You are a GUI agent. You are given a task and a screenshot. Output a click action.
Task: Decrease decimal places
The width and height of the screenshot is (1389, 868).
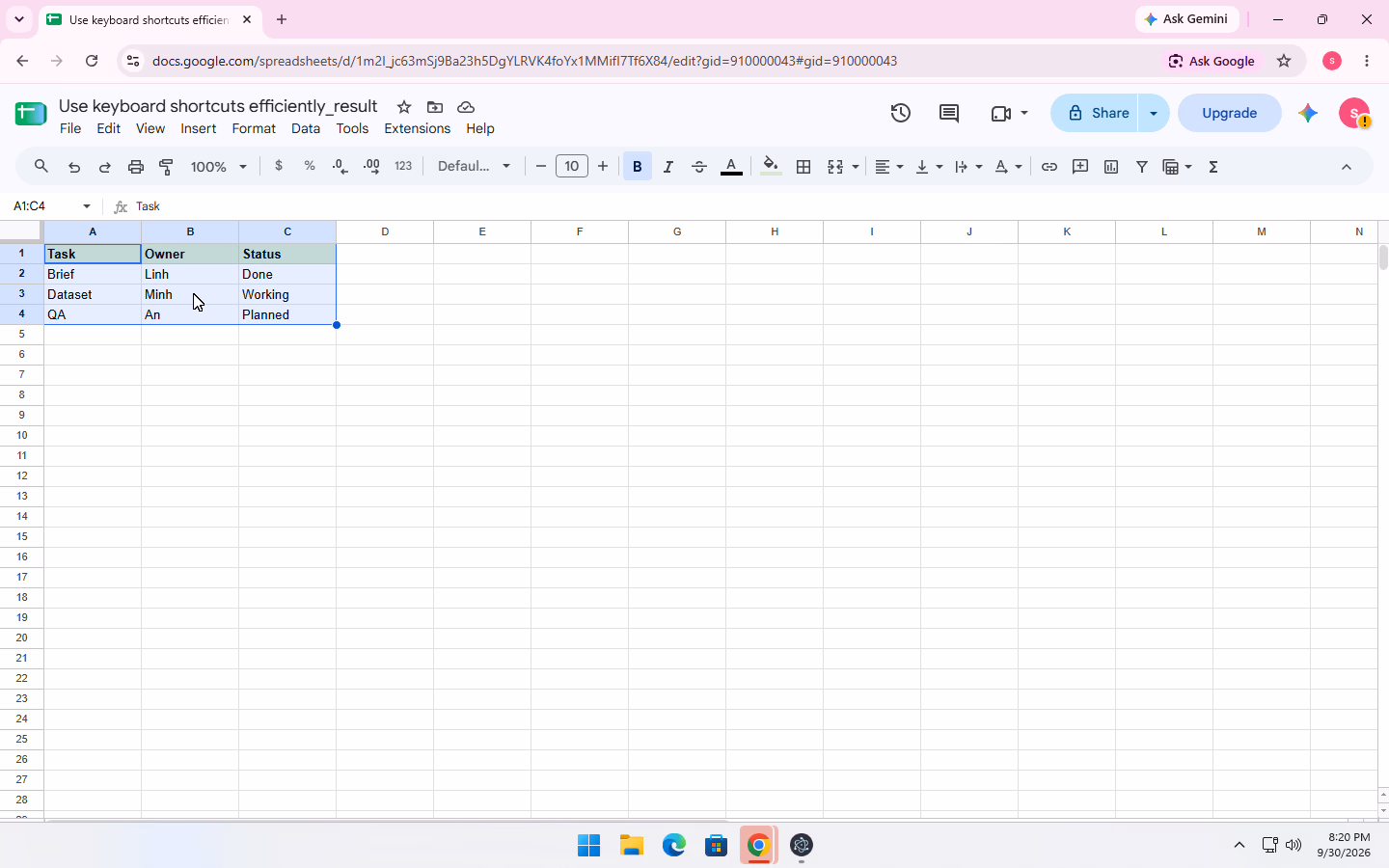(340, 166)
